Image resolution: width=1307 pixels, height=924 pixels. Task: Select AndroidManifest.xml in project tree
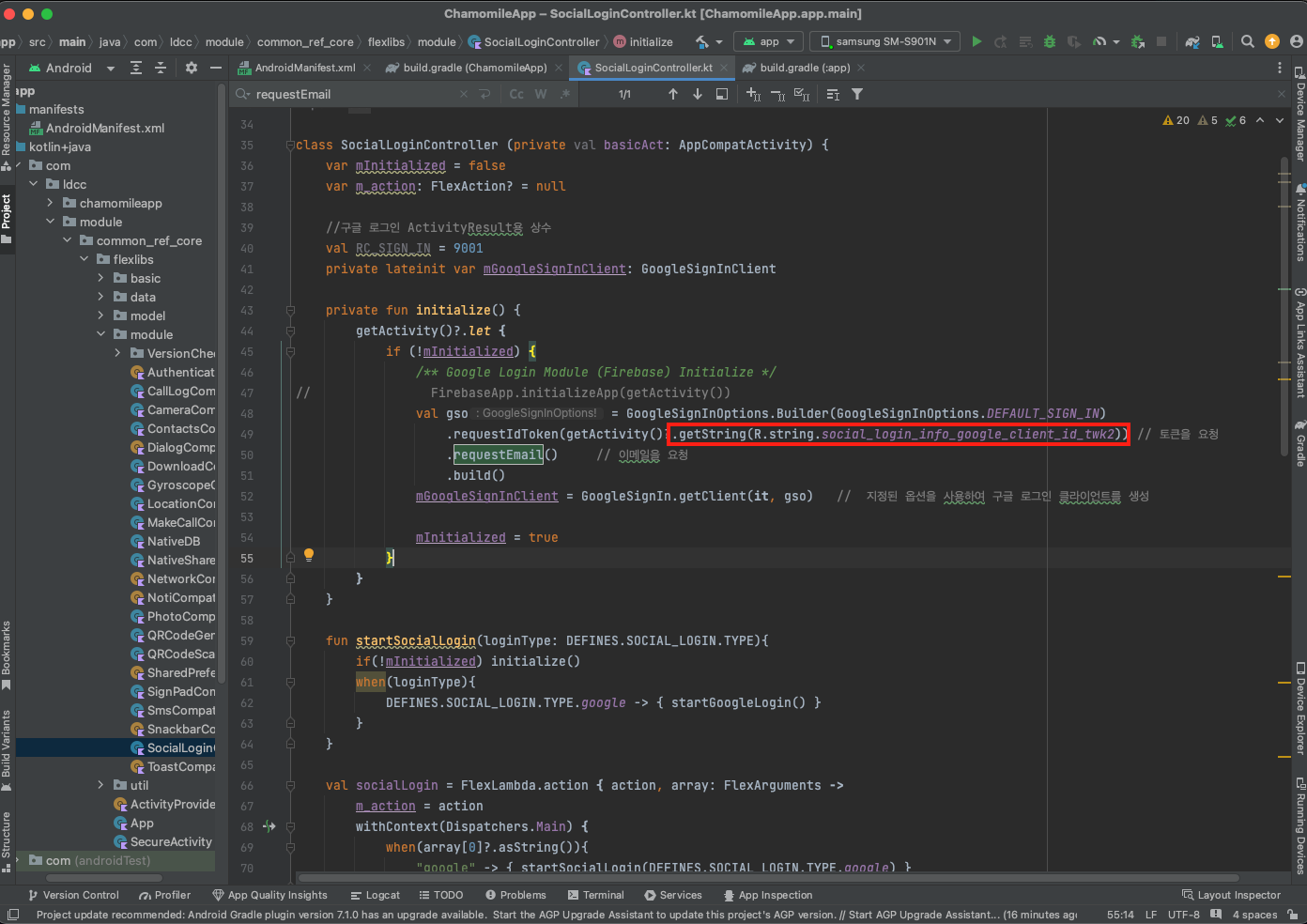click(97, 128)
